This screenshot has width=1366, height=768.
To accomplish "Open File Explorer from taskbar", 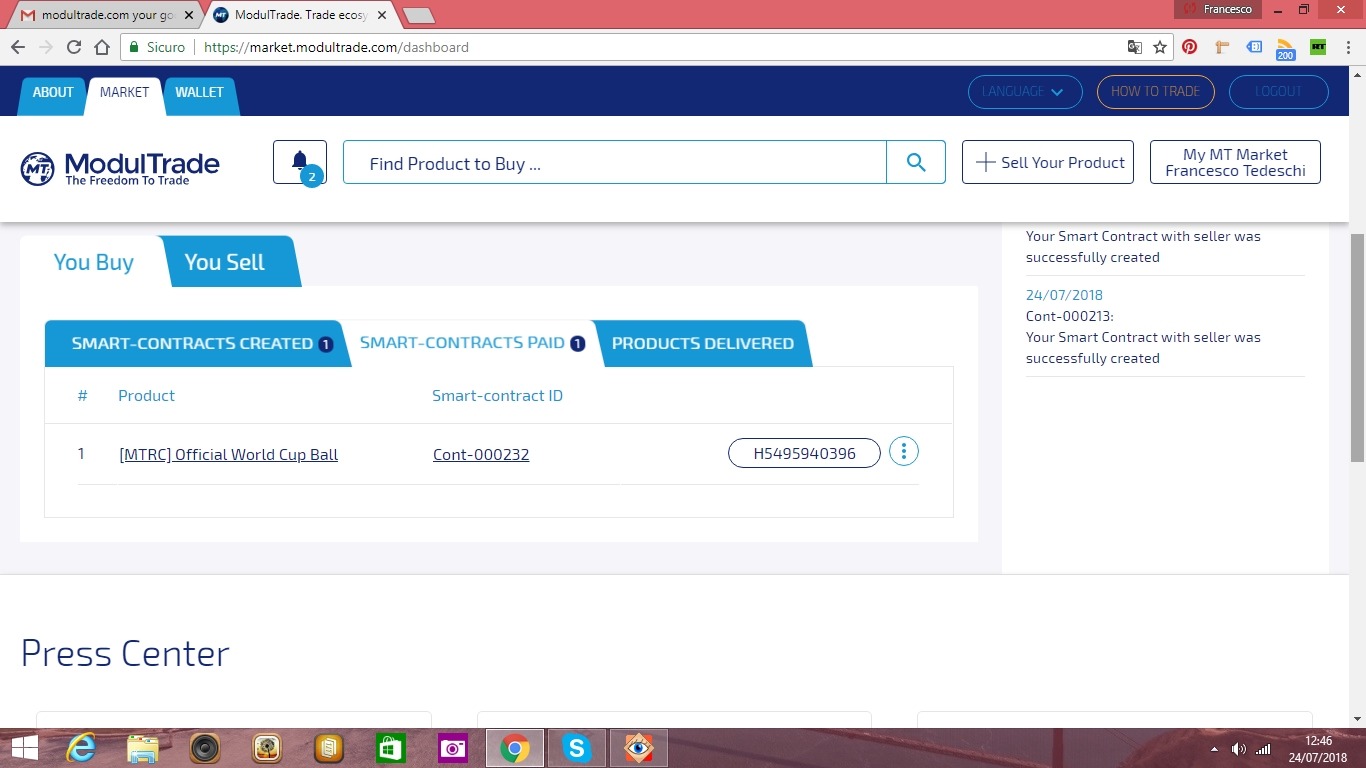I will (143, 748).
